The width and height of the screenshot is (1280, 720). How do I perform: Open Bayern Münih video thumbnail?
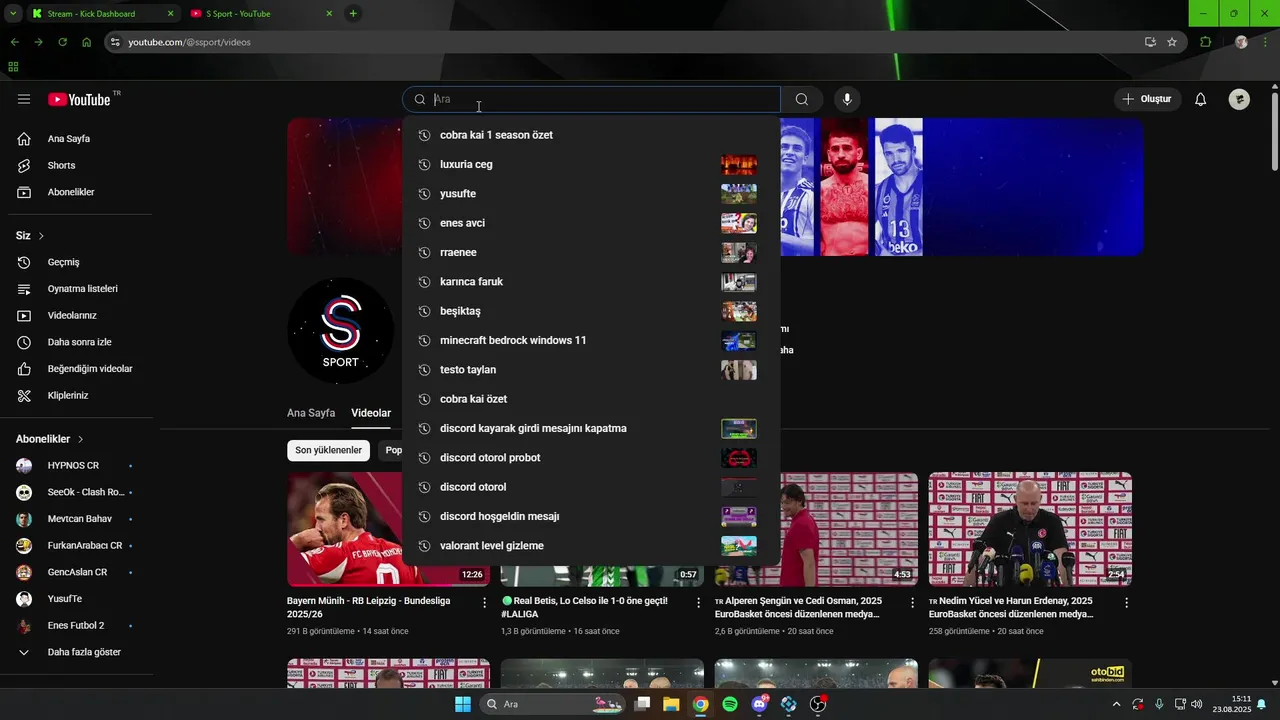[388, 529]
